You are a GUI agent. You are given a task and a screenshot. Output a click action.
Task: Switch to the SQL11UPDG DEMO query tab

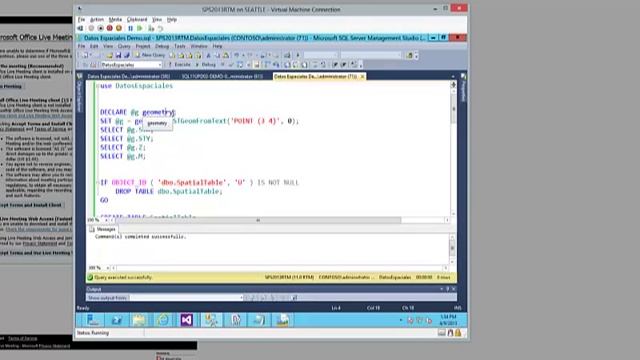point(222,76)
